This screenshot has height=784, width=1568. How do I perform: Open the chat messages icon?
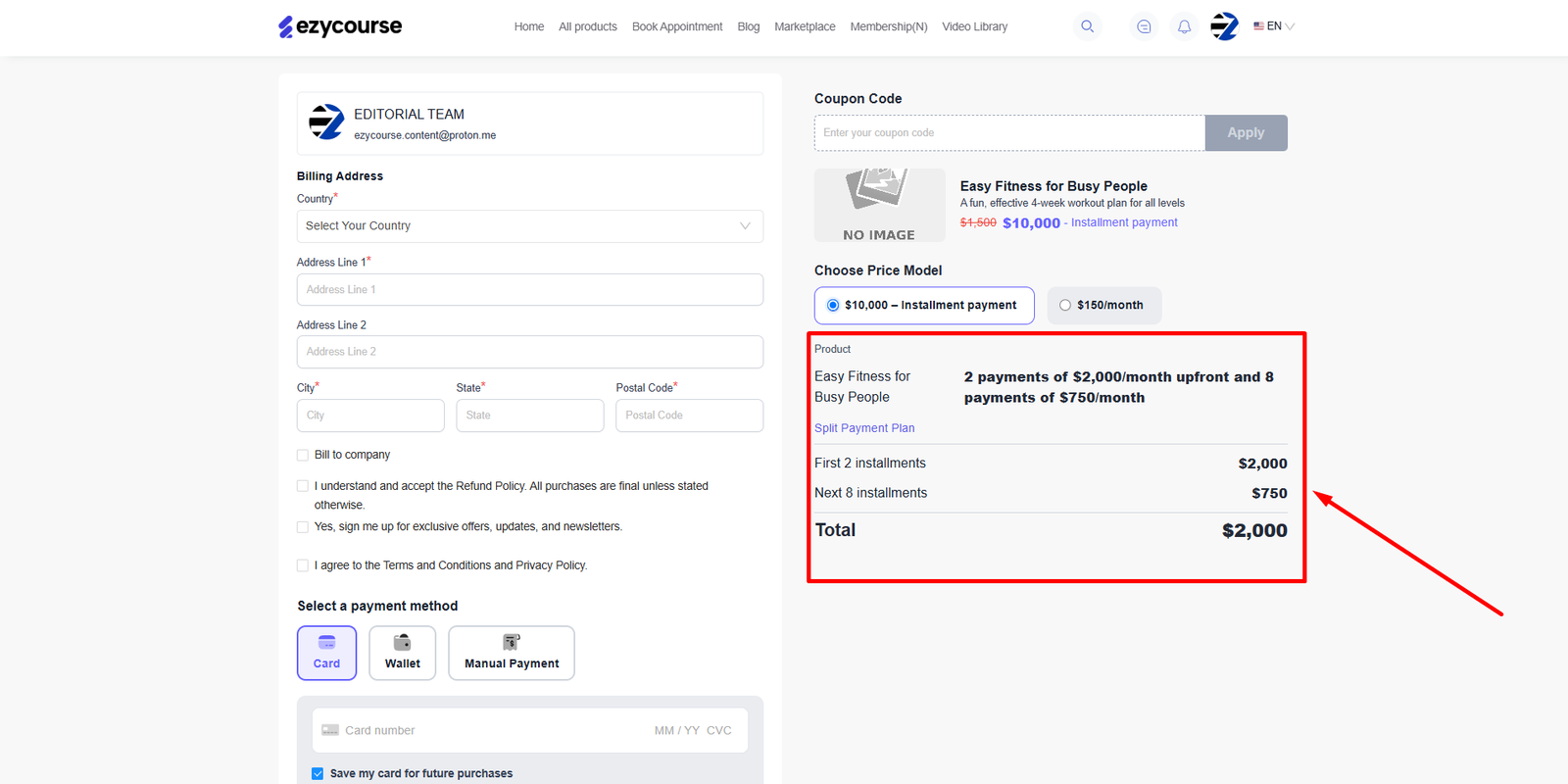tap(1144, 26)
